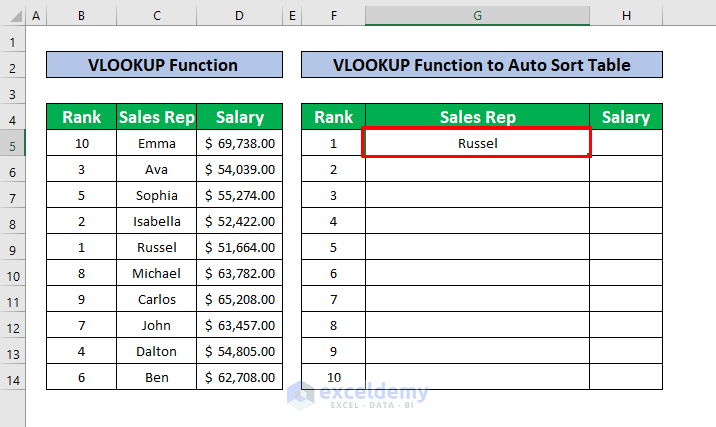Select column D header

point(239,17)
